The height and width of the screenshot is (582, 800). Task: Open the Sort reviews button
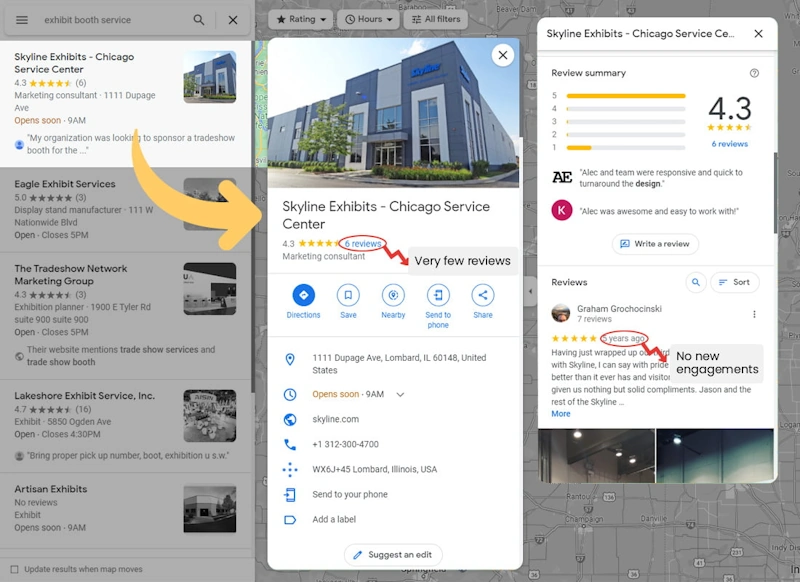[735, 282]
